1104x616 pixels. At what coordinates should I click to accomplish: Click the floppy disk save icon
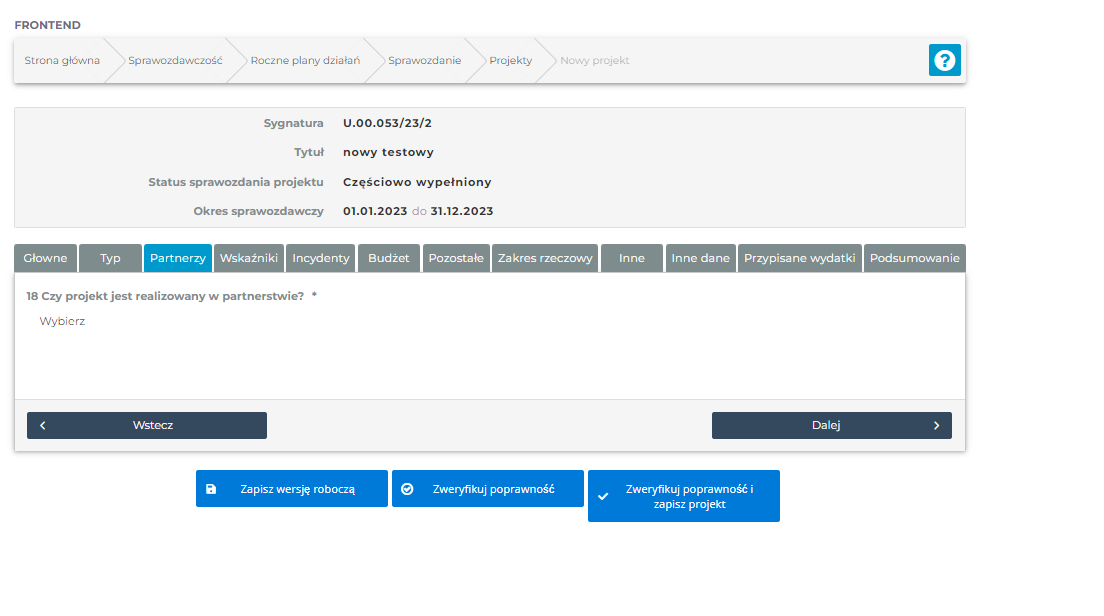tap(211, 490)
